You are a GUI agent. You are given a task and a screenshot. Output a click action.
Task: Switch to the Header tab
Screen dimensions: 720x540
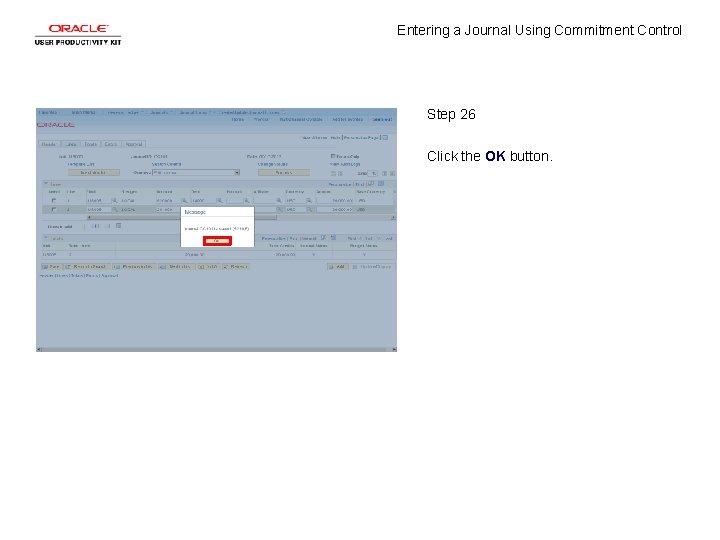(x=49, y=144)
